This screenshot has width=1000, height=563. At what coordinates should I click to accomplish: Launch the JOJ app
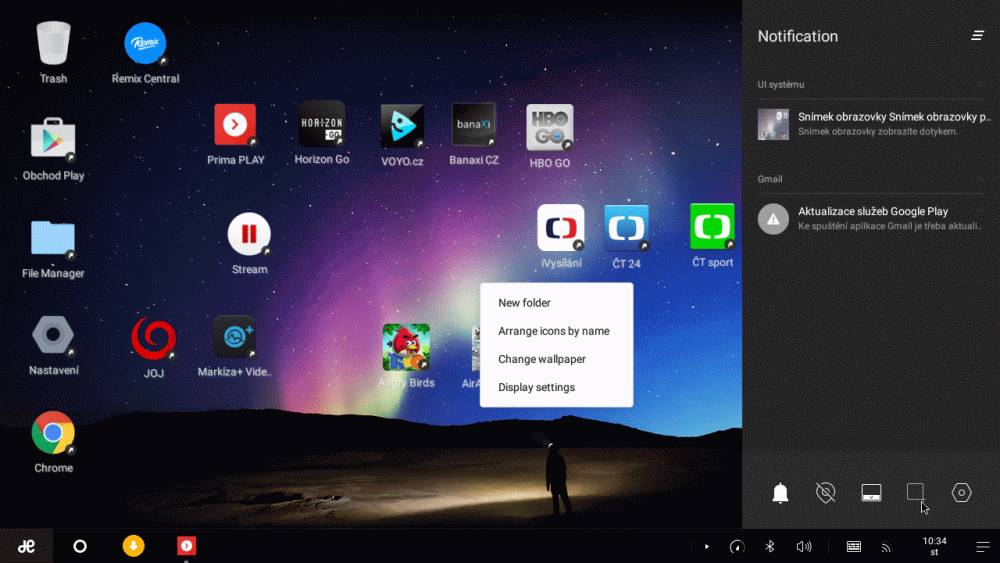(x=154, y=338)
